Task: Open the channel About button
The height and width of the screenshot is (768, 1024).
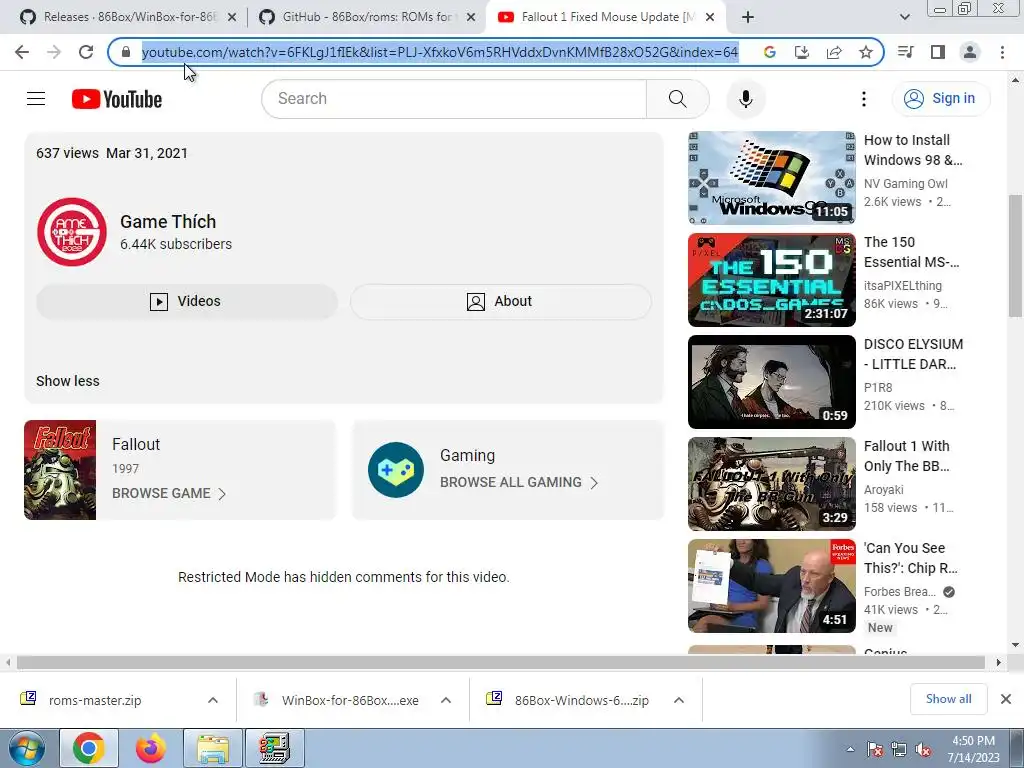Action: (x=500, y=301)
